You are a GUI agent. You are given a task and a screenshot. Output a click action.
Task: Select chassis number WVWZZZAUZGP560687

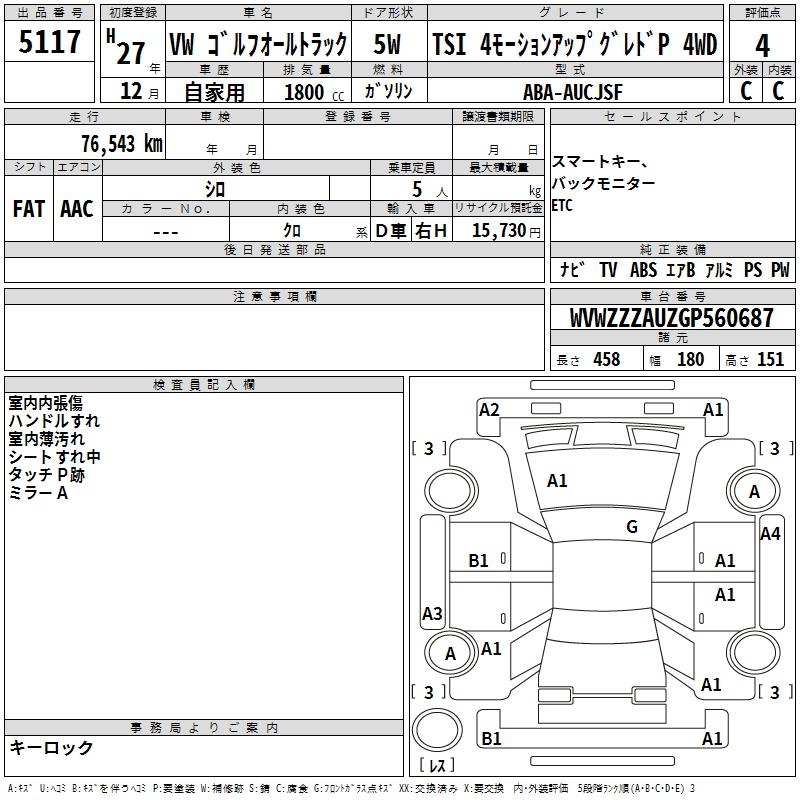[671, 318]
